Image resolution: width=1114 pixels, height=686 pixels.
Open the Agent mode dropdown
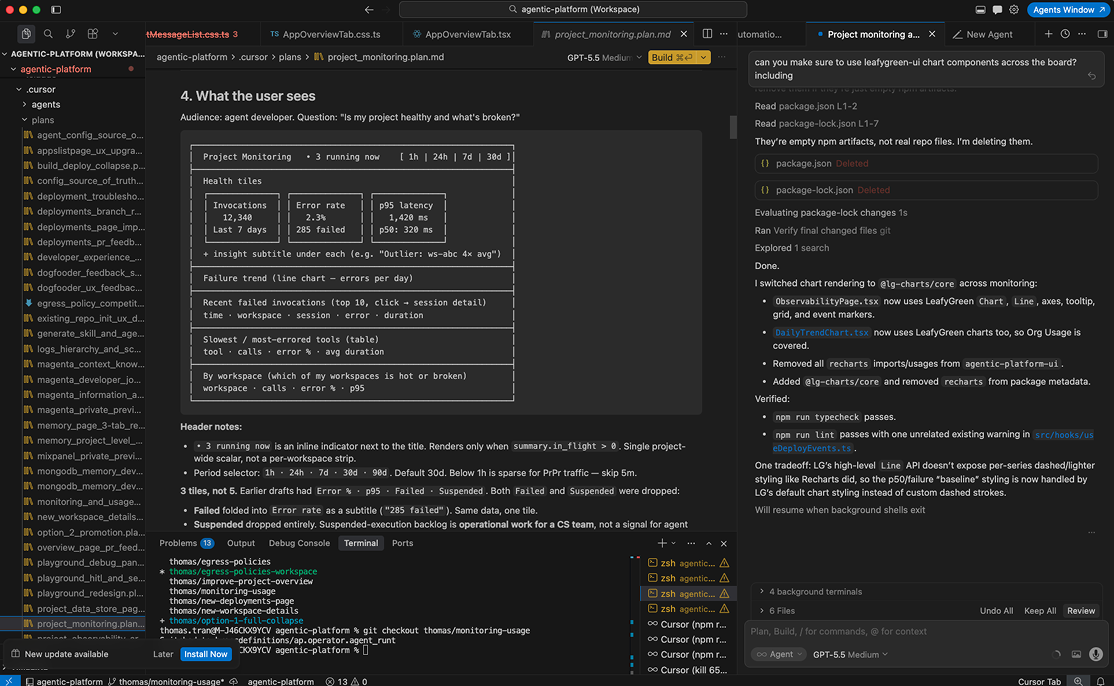click(x=779, y=655)
